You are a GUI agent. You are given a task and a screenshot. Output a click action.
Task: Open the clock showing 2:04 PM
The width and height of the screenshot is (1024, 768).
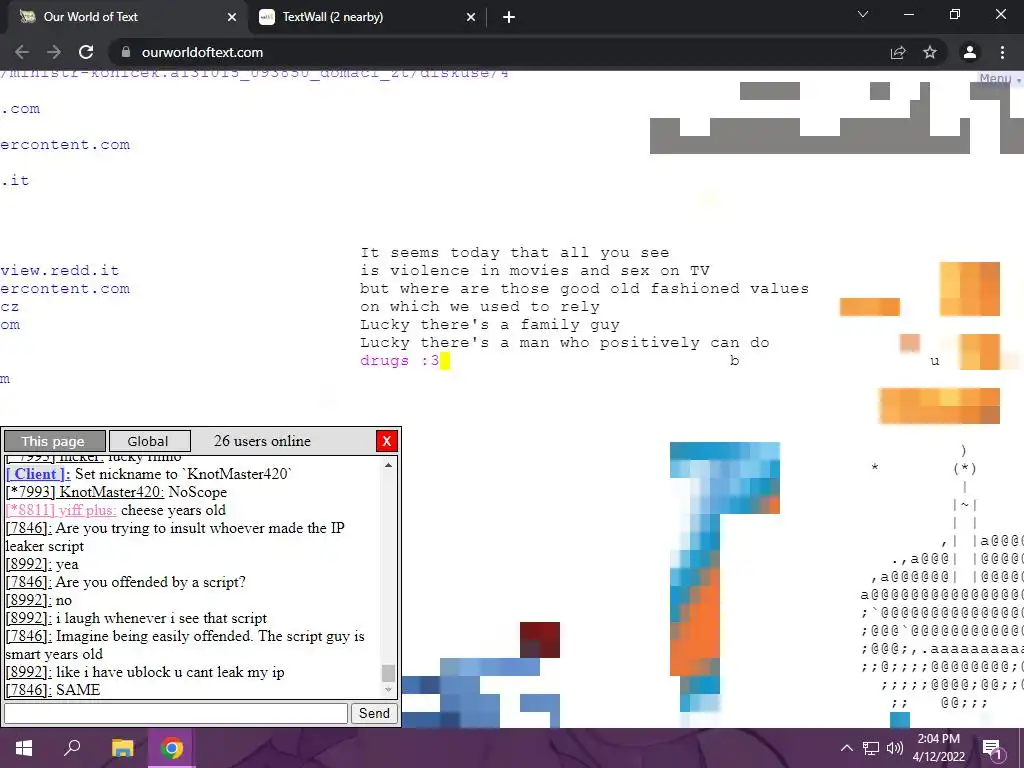938,748
